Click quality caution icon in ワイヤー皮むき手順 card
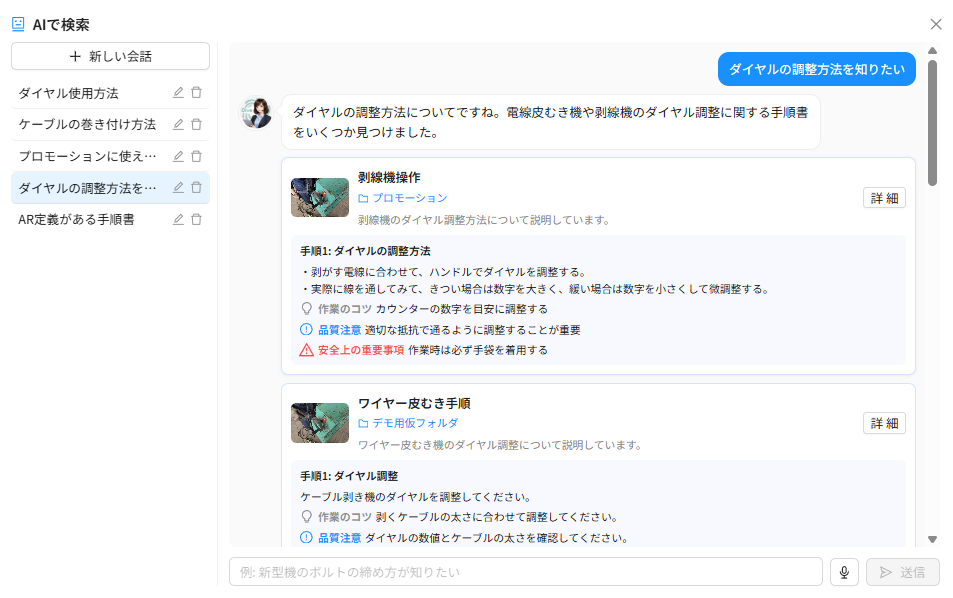953x598 pixels. tap(306, 537)
